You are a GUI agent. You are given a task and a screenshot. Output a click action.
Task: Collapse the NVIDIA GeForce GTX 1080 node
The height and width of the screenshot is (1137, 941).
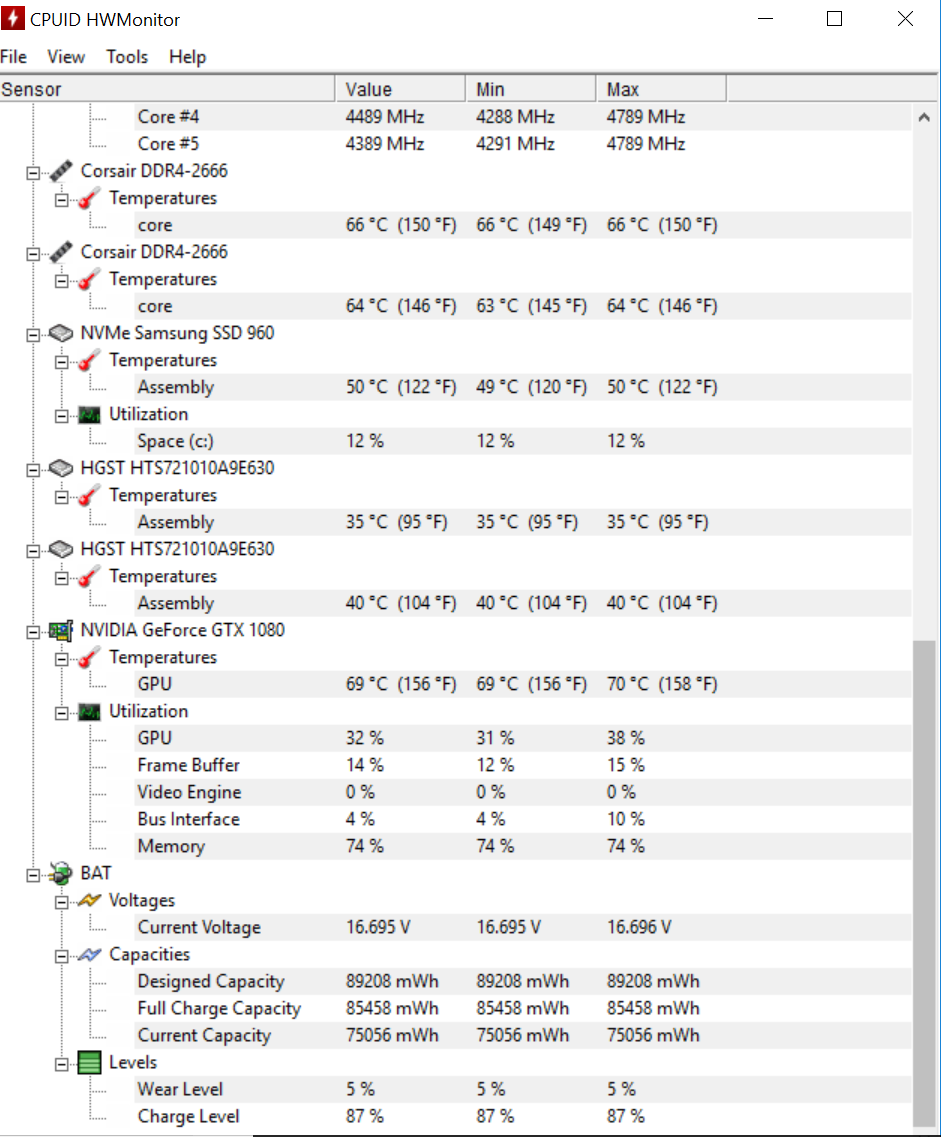coord(33,631)
